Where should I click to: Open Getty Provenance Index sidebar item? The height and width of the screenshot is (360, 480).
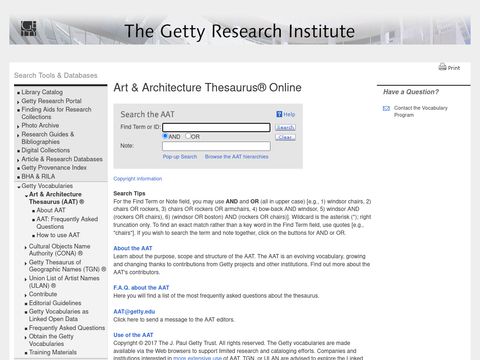54,168
